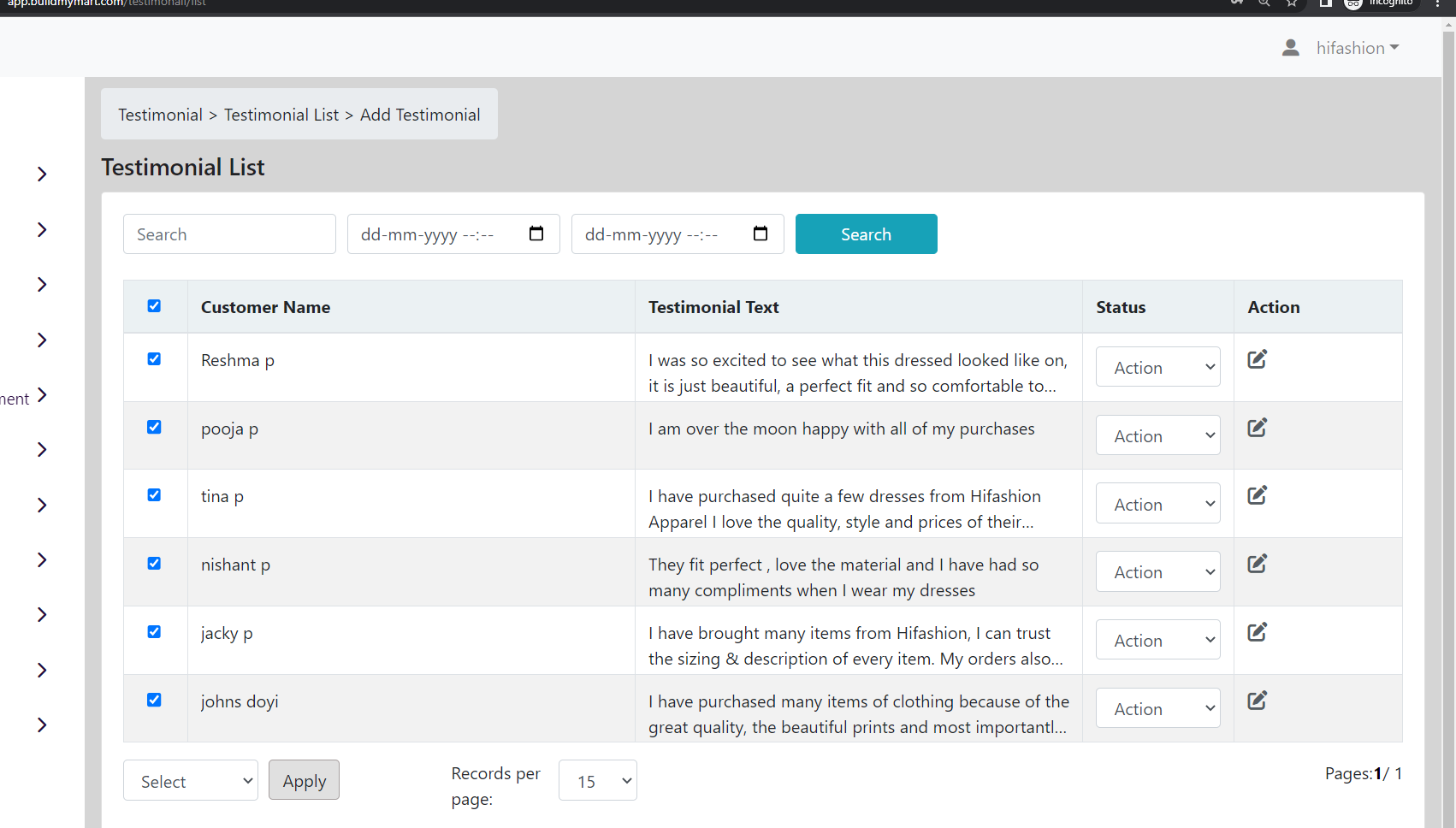Deselect the johns doyi row

[154, 700]
